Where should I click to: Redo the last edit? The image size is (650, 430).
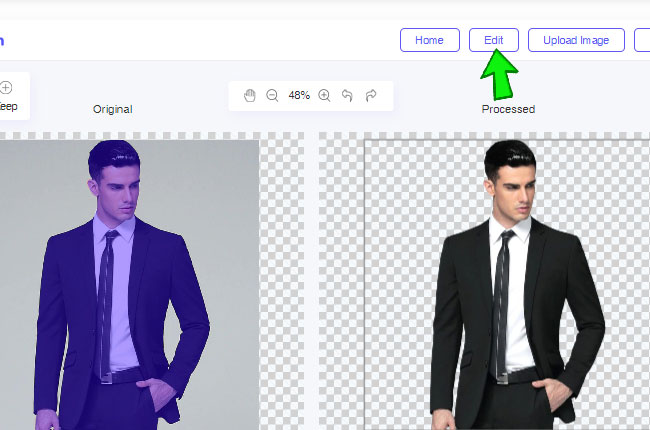point(371,95)
